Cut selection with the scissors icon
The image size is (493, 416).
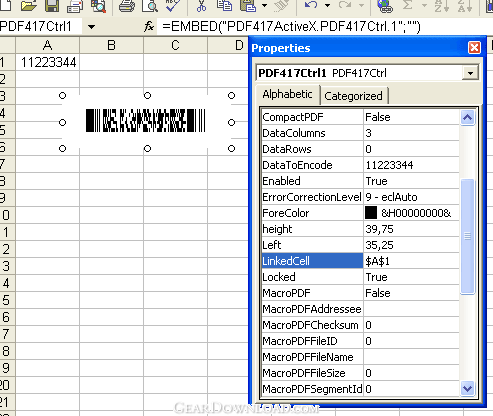click(x=201, y=5)
